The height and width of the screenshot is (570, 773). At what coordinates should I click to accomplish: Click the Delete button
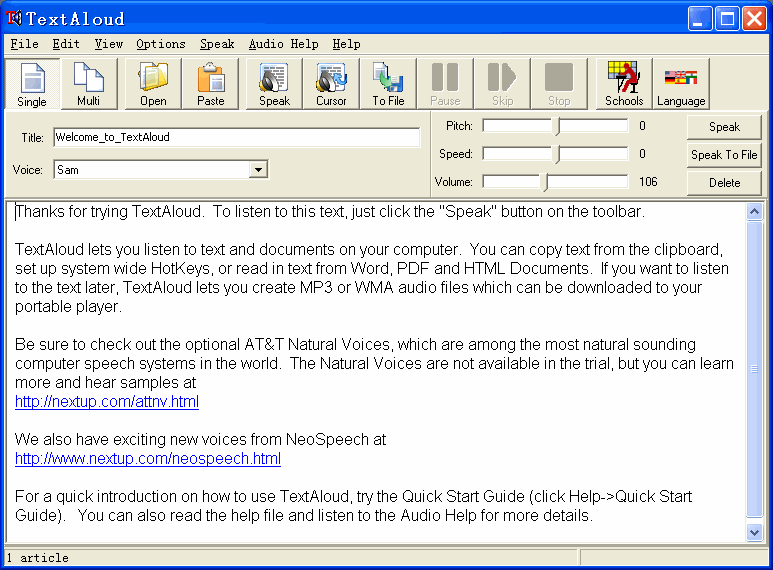tap(724, 183)
